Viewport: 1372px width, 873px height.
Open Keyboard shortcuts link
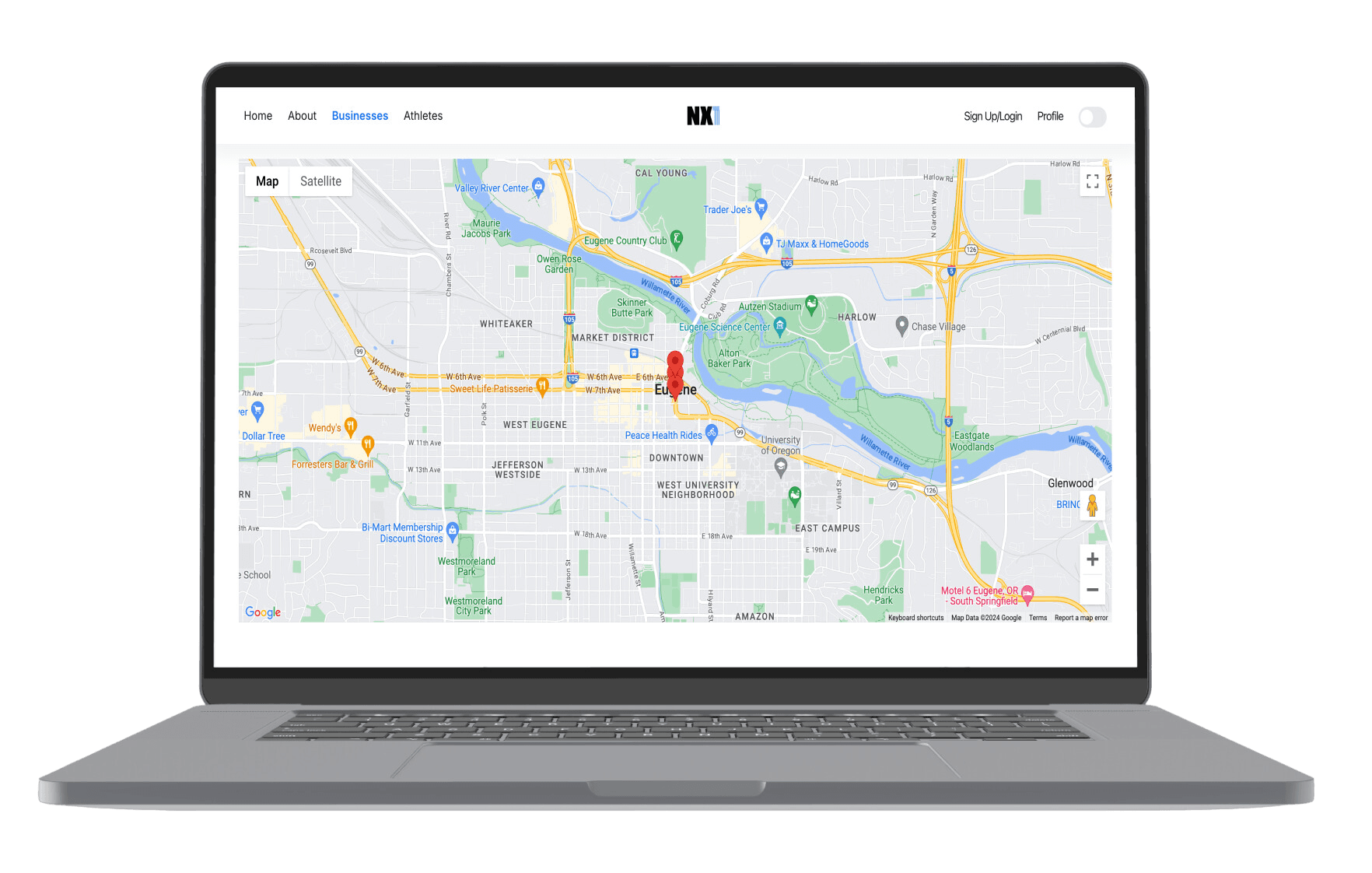tap(915, 618)
